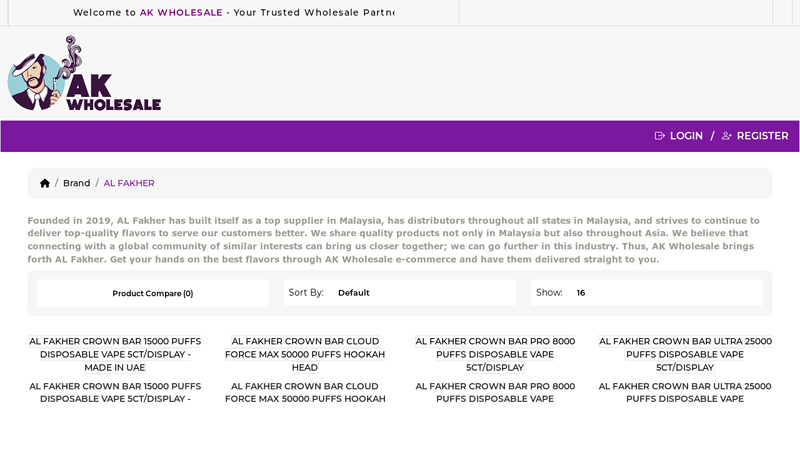The height and width of the screenshot is (450, 800).
Task: Open Crown Bar 15000 Puffs Made in UAE product
Action: pyautogui.click(x=115, y=354)
